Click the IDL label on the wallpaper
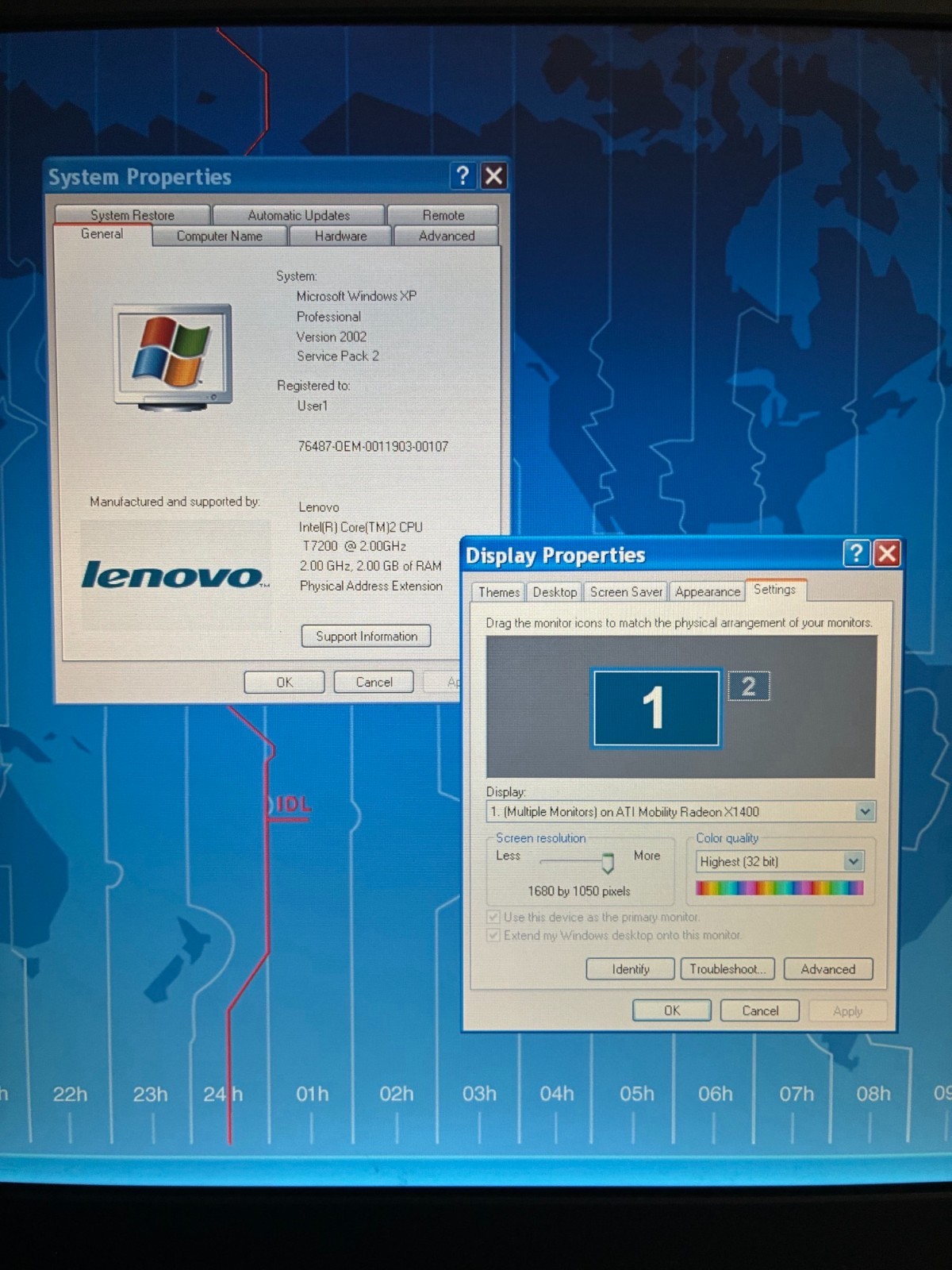Screen dimensions: 952x1270 [293, 805]
